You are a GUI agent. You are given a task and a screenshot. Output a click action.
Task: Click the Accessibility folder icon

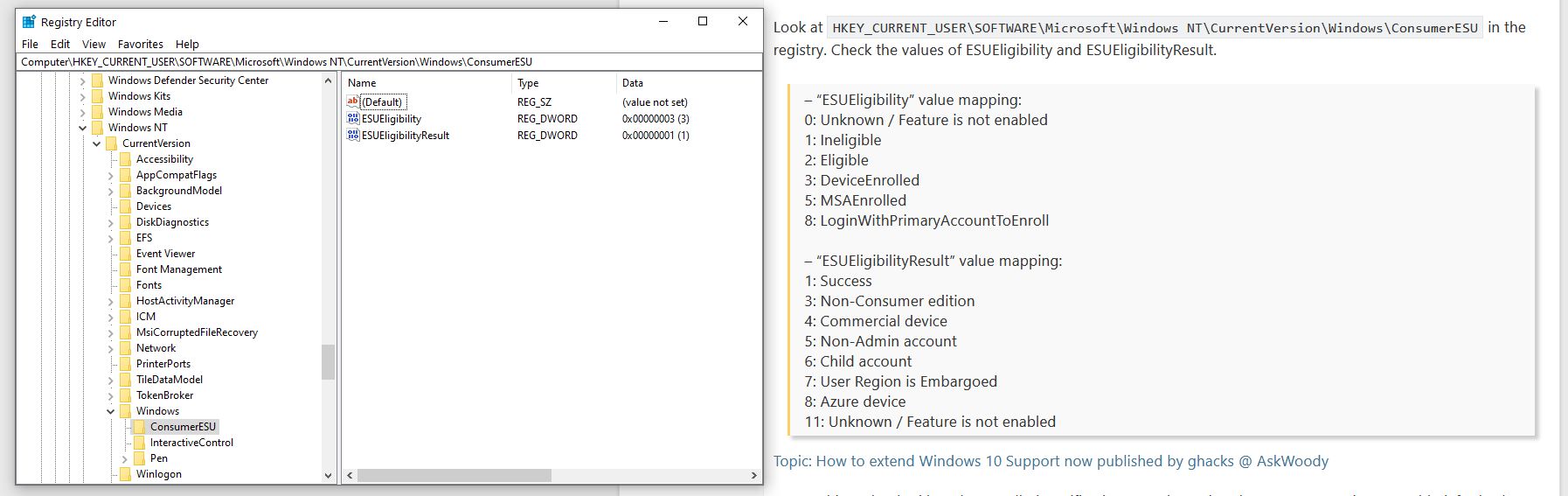click(126, 159)
